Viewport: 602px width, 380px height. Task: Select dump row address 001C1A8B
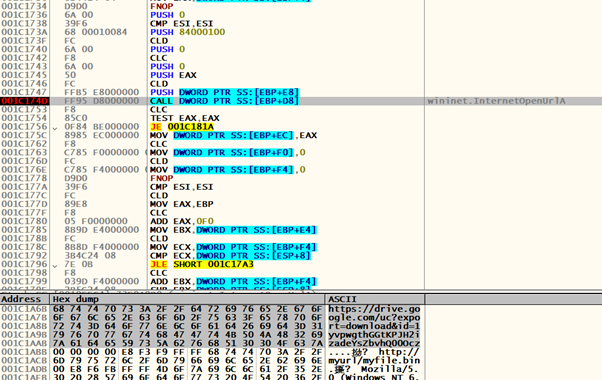click(24, 326)
